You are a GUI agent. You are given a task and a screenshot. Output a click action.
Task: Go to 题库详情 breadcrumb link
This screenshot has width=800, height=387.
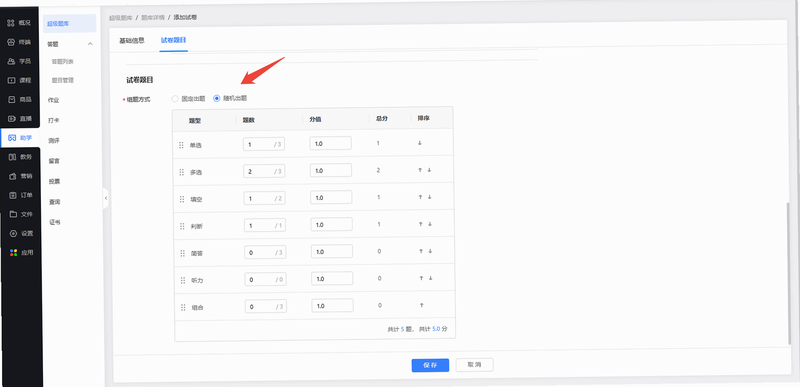coord(153,17)
